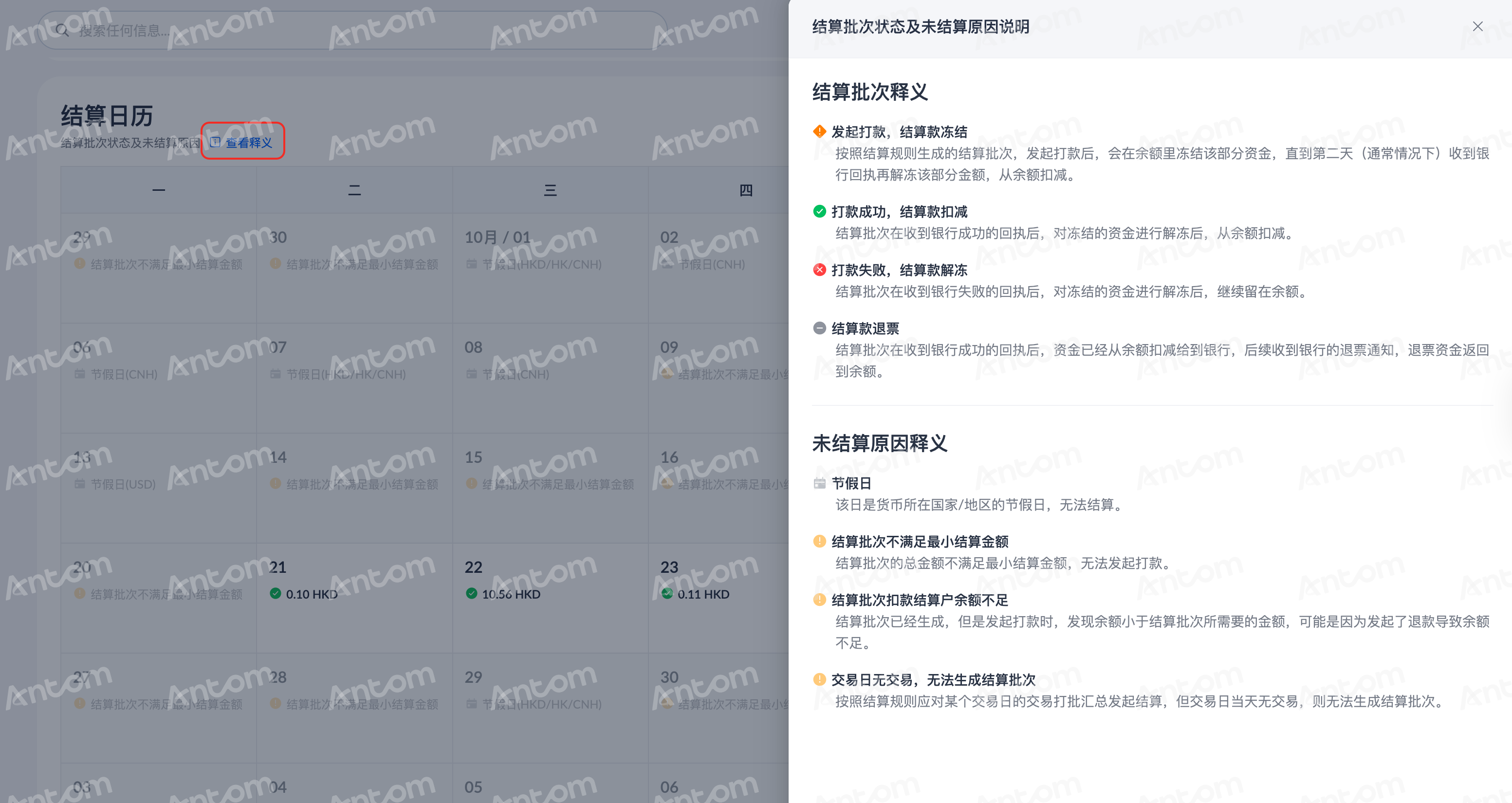Viewport: 1512px width, 803px height.
Task: Select the 0.10 HKD settlement on the 21st
Action: [312, 594]
